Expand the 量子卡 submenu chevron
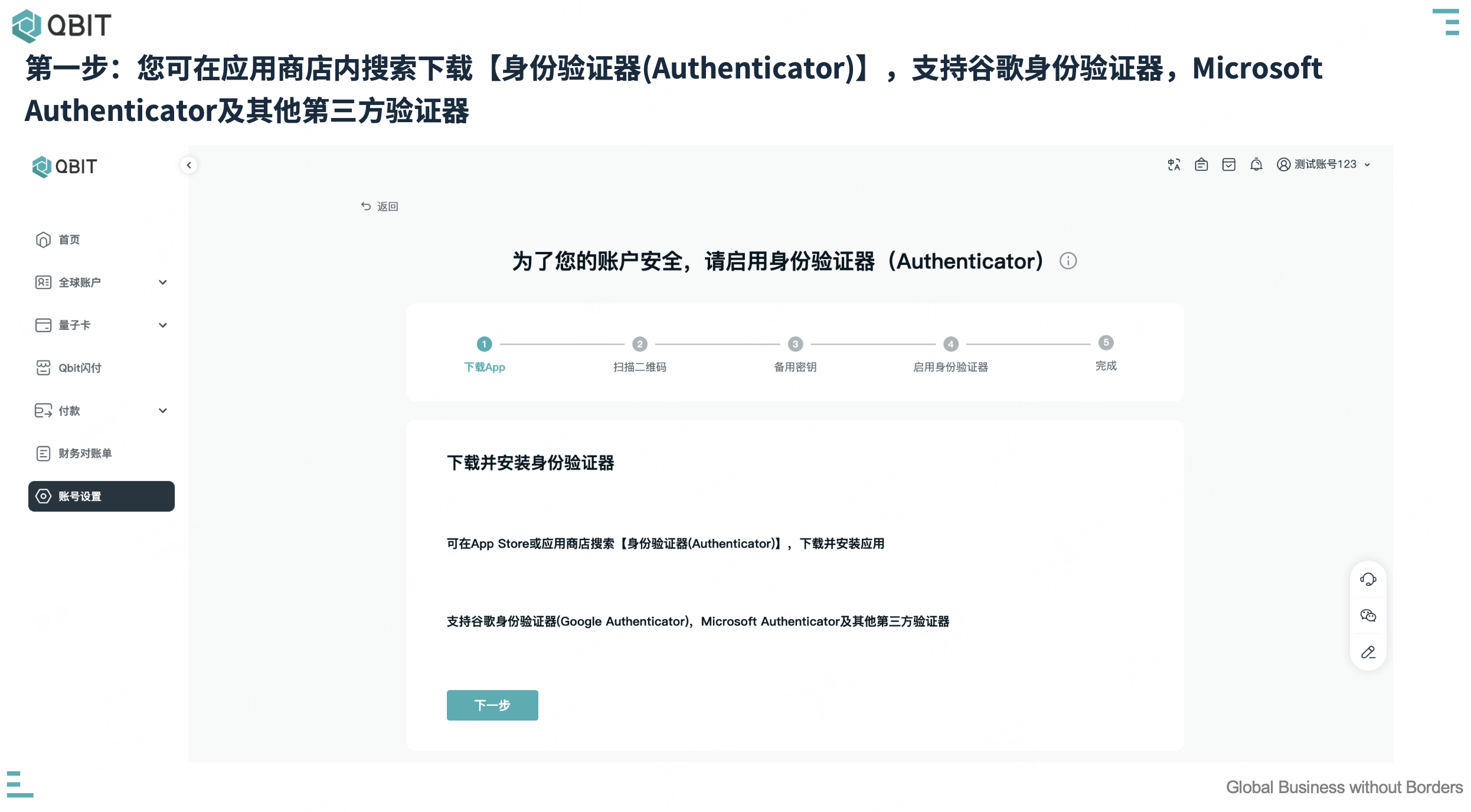The height and width of the screenshot is (812, 1471). pos(163,325)
